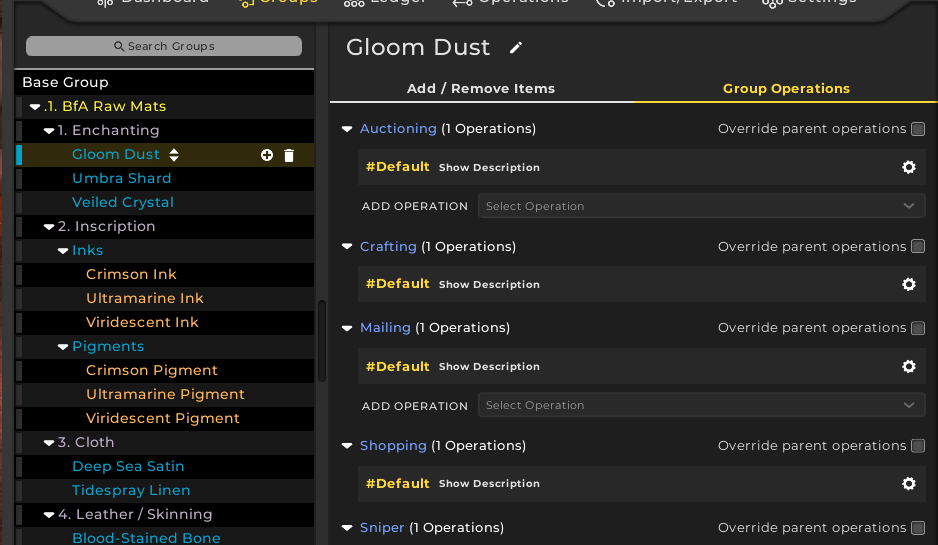Add a subgroup using the plus icon on Gloom Dust
Viewport: 938px width, 545px height.
tap(267, 155)
